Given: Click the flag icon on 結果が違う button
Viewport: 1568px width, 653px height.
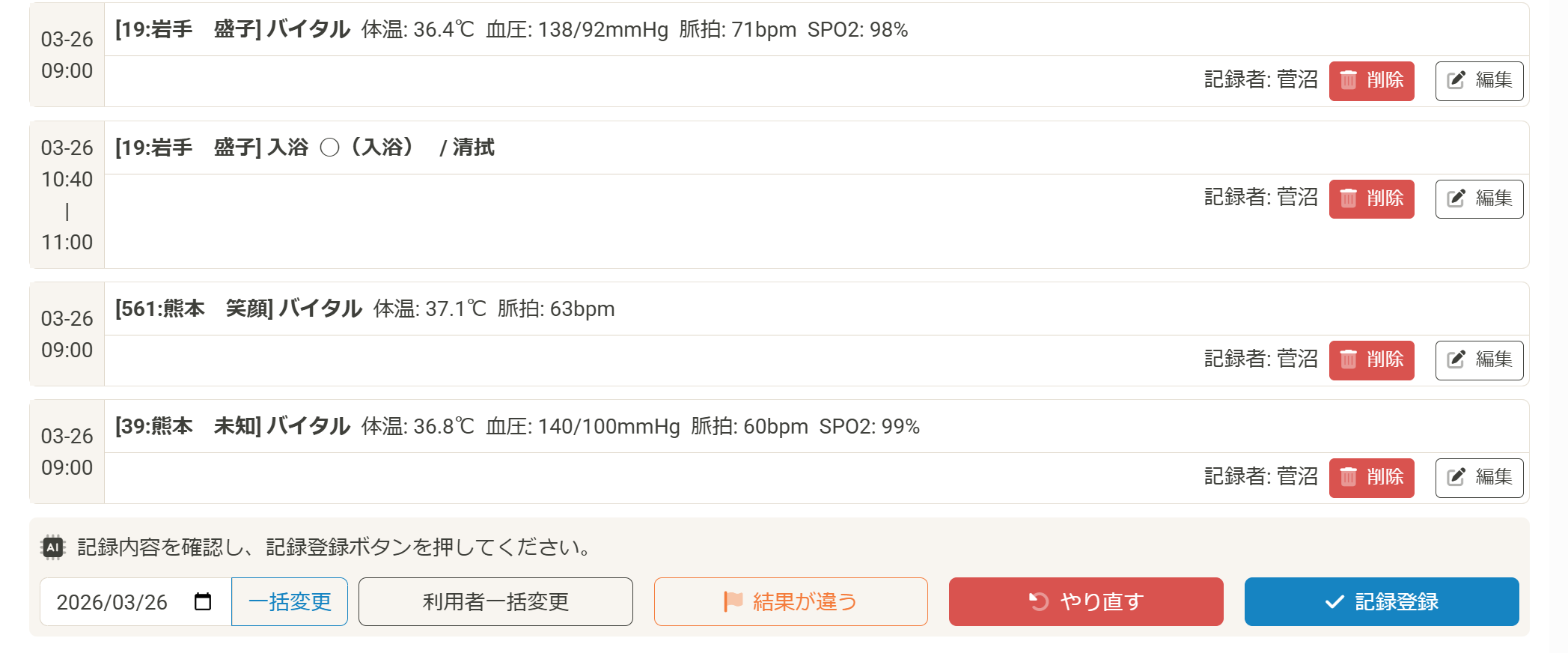Looking at the screenshot, I should [734, 601].
